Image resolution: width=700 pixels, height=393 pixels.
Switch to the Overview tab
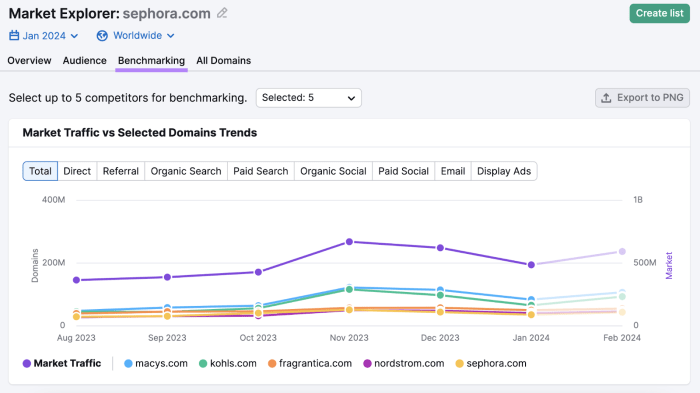coord(29,60)
